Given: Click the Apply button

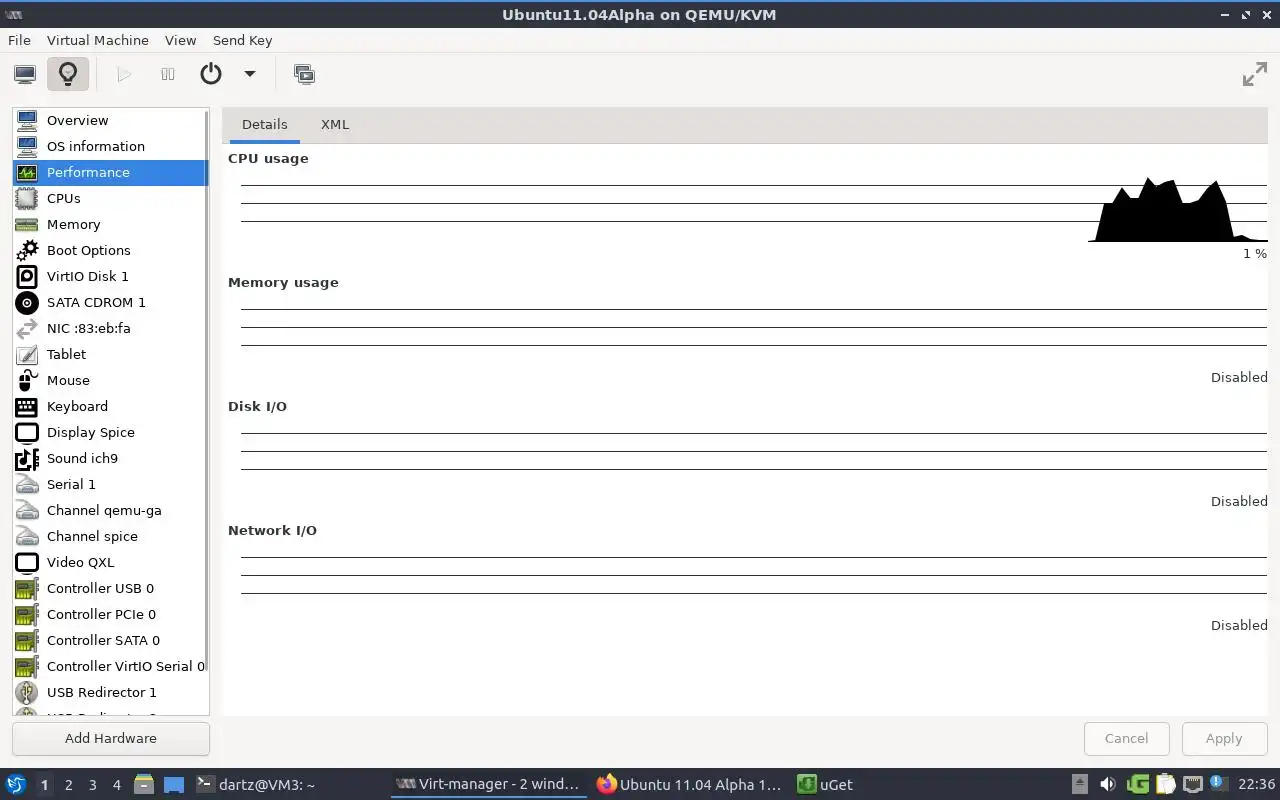Looking at the screenshot, I should pos(1224,738).
